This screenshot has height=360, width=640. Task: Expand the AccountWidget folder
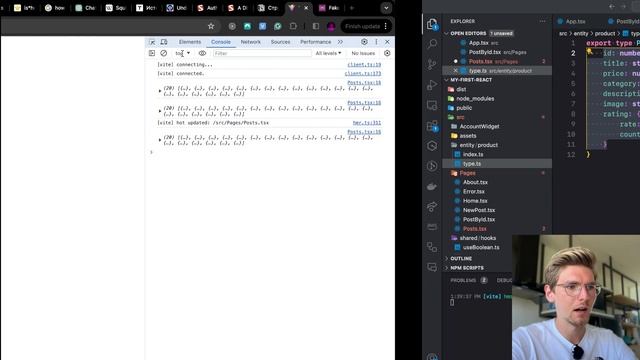[x=479, y=127]
